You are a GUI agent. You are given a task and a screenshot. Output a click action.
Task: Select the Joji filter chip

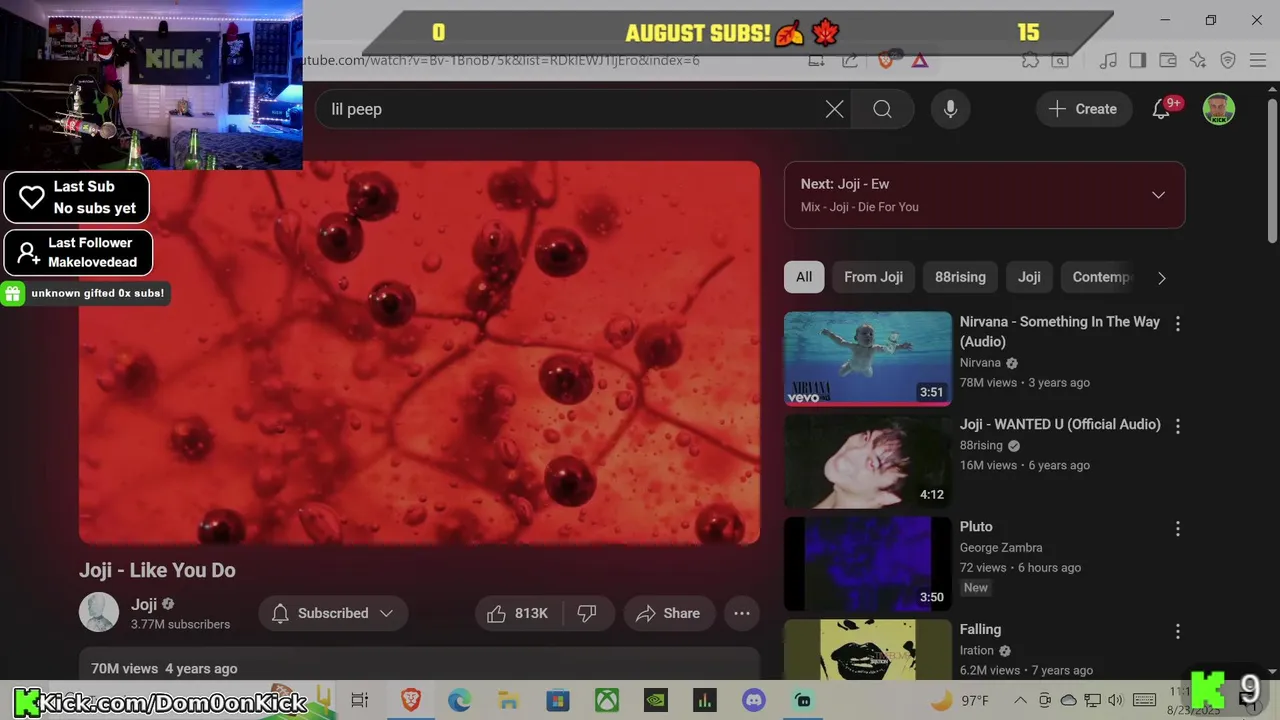point(1029,277)
